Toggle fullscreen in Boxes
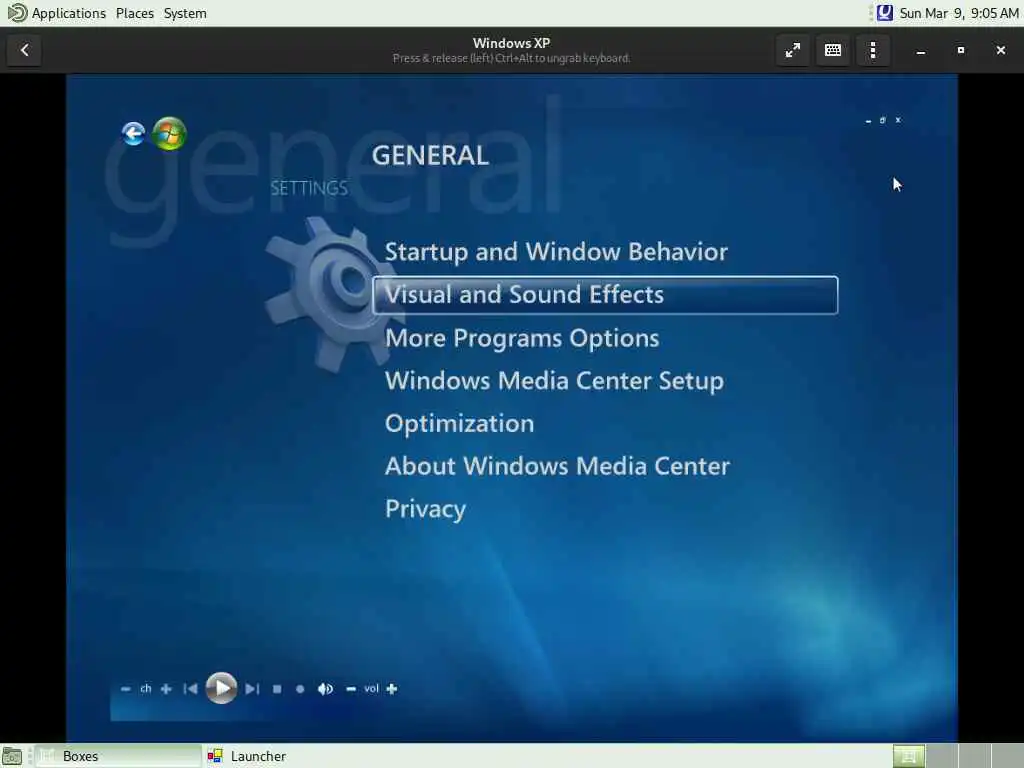The width and height of the screenshot is (1024, 768). (793, 50)
